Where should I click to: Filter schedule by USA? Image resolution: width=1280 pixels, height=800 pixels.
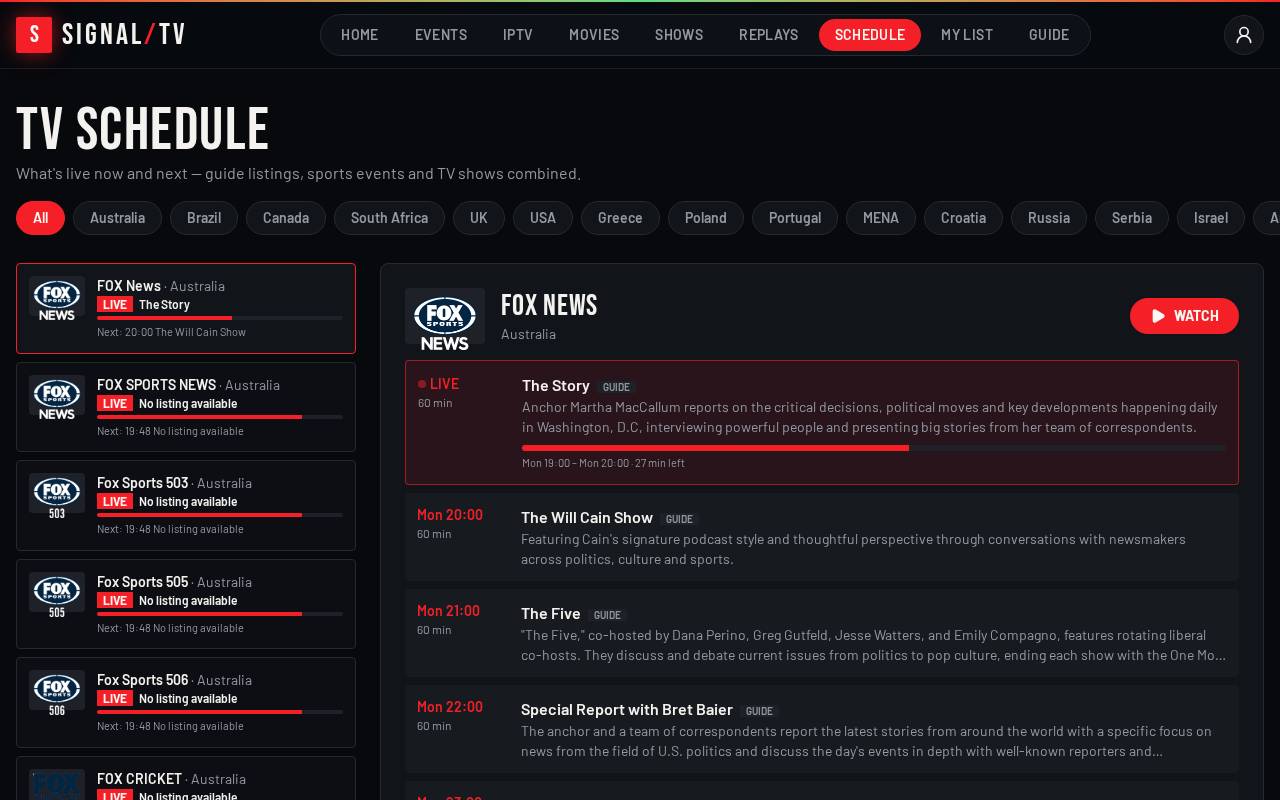543,218
